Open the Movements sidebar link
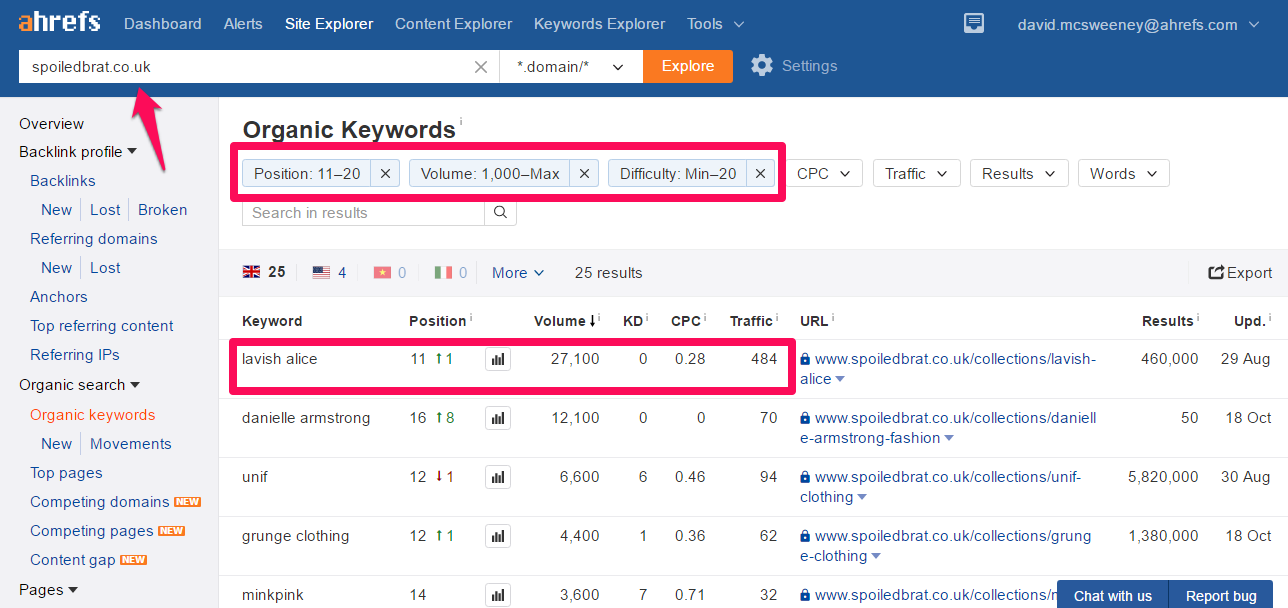The width and height of the screenshot is (1288, 608). coord(131,444)
